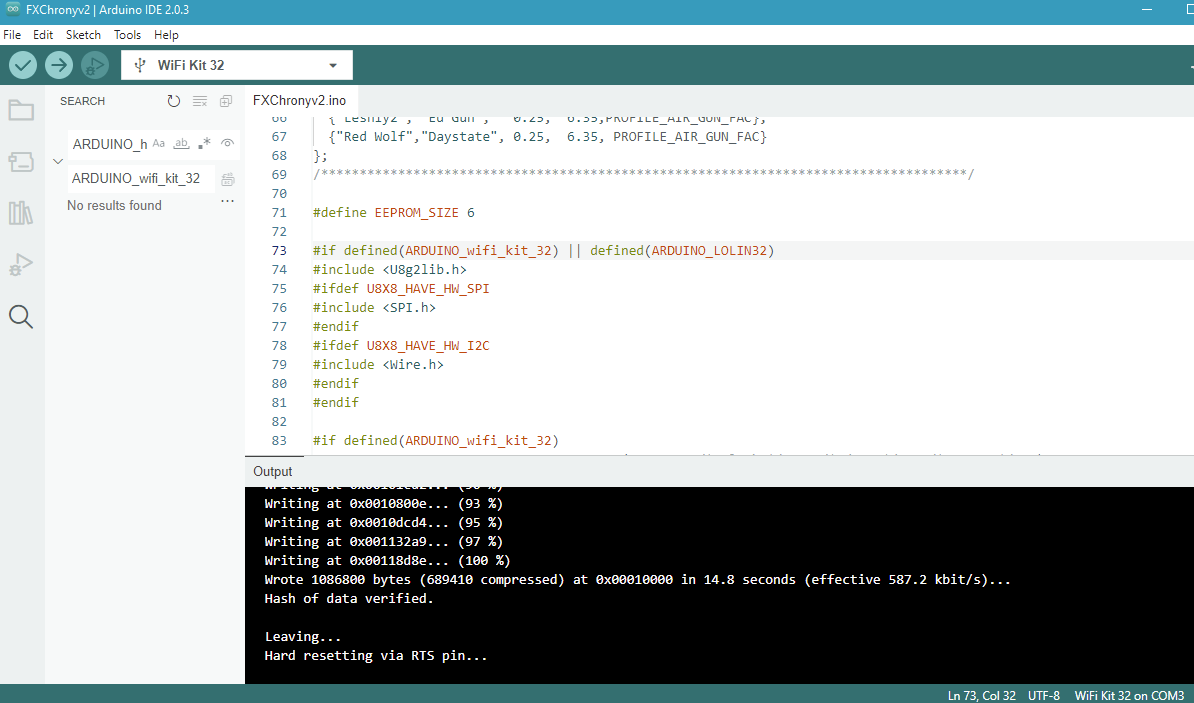Click U8X8_HAVE_HW_SPI on line 75
This screenshot has width=1194, height=703.
tap(428, 289)
